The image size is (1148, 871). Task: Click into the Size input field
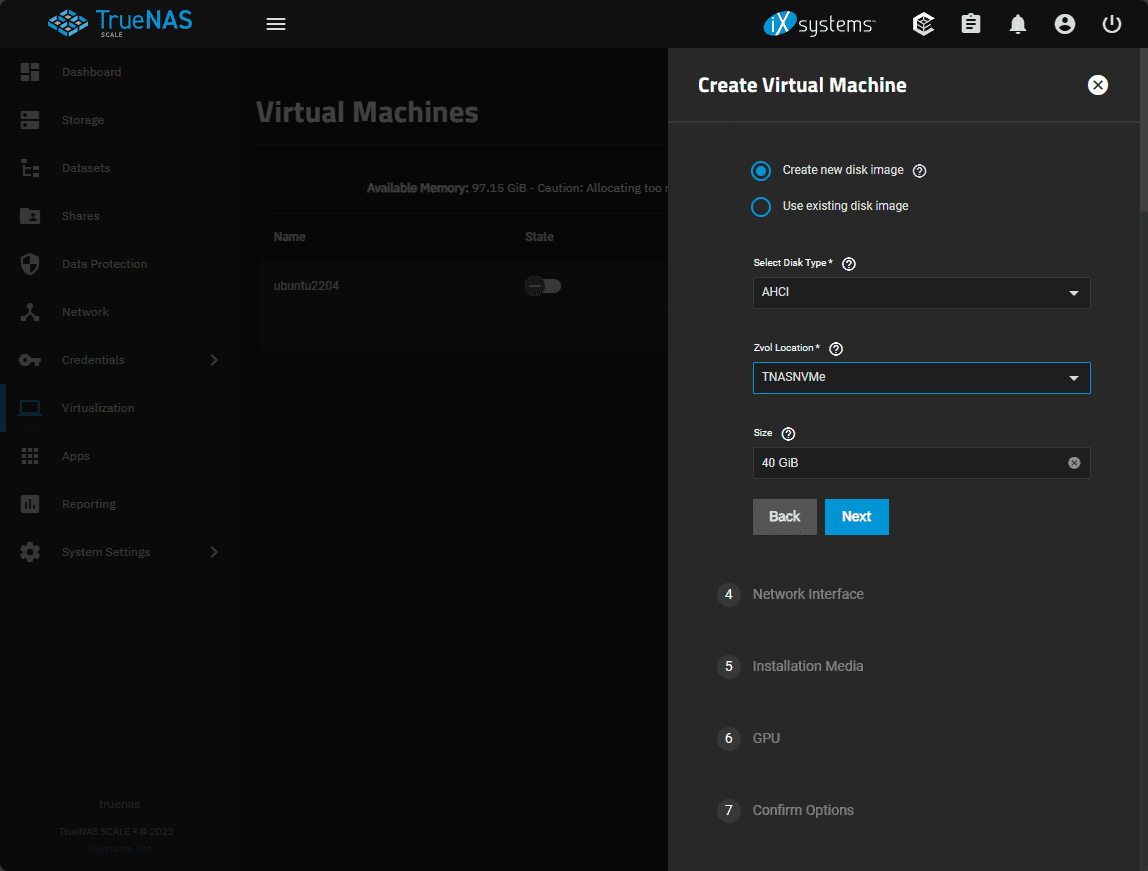coord(905,463)
